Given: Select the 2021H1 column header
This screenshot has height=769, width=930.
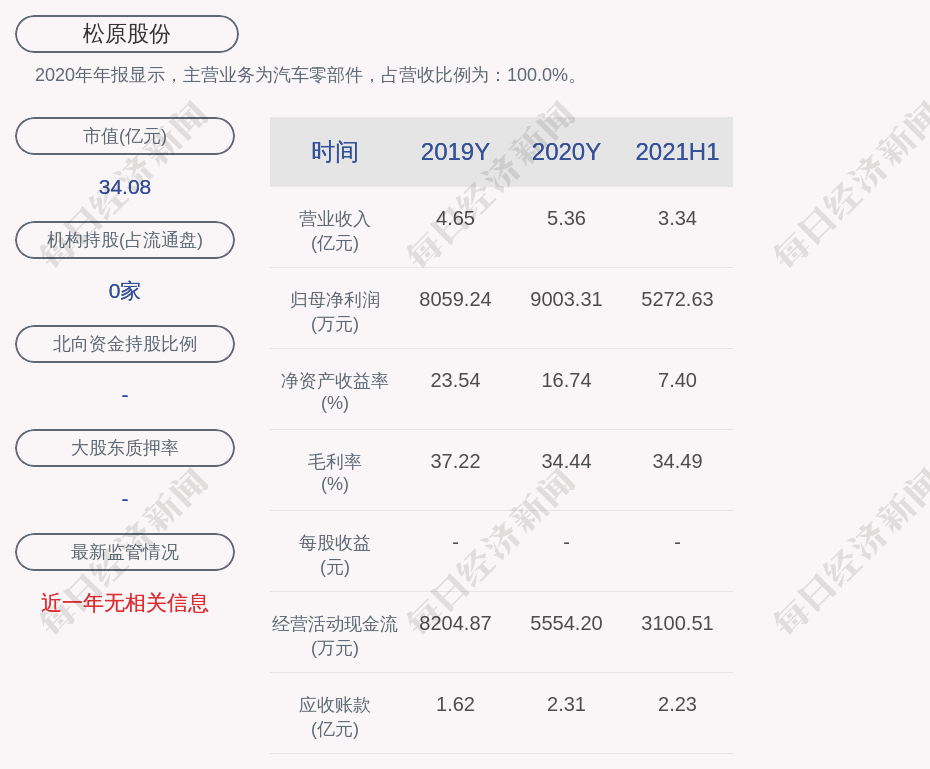Looking at the screenshot, I should click(677, 152).
